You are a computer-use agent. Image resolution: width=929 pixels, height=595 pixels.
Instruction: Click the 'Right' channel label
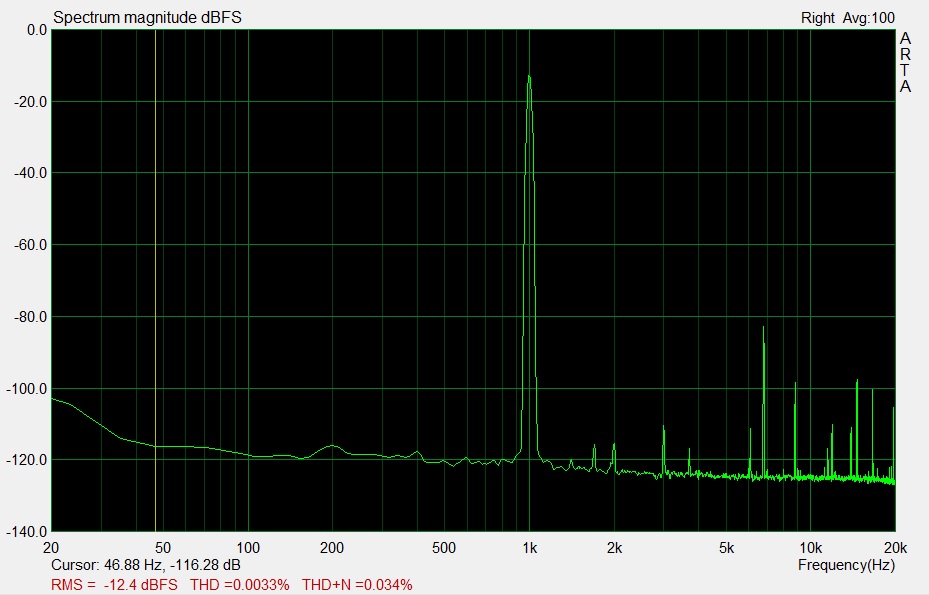click(x=818, y=18)
